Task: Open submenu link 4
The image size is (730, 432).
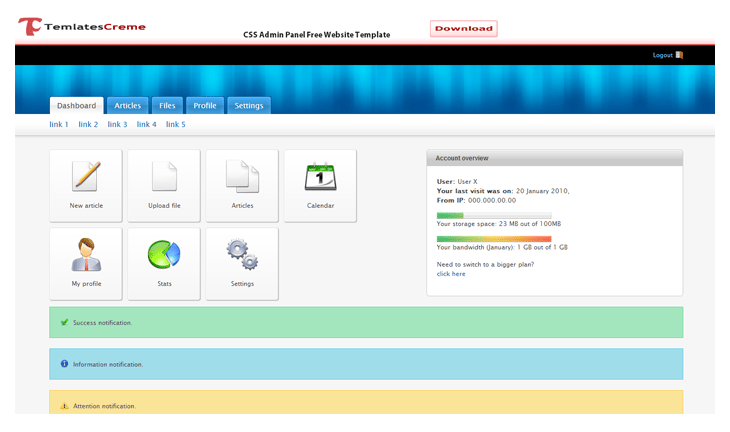Action: [x=146, y=124]
